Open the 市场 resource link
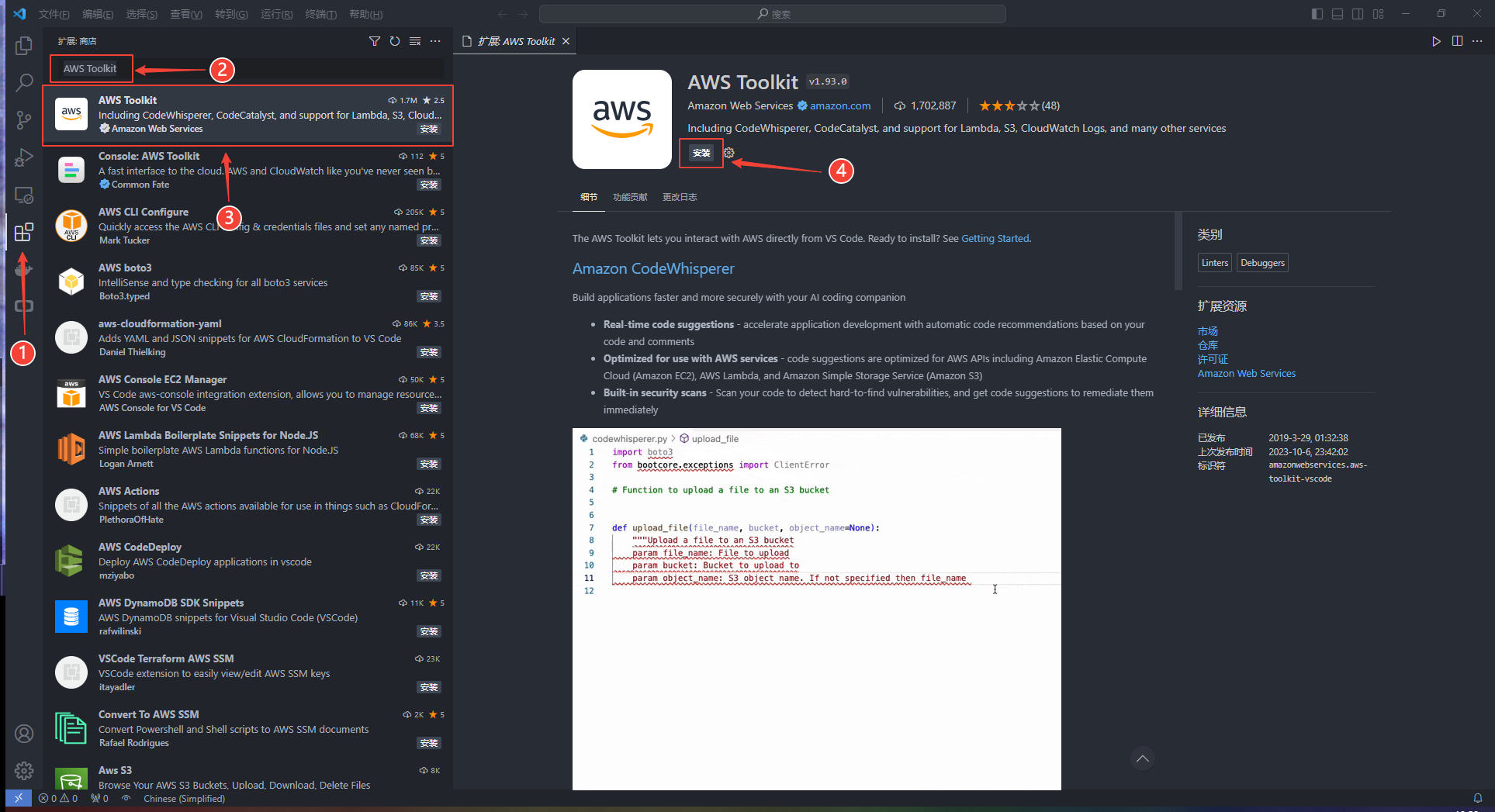The image size is (1495, 812). coord(1208,331)
